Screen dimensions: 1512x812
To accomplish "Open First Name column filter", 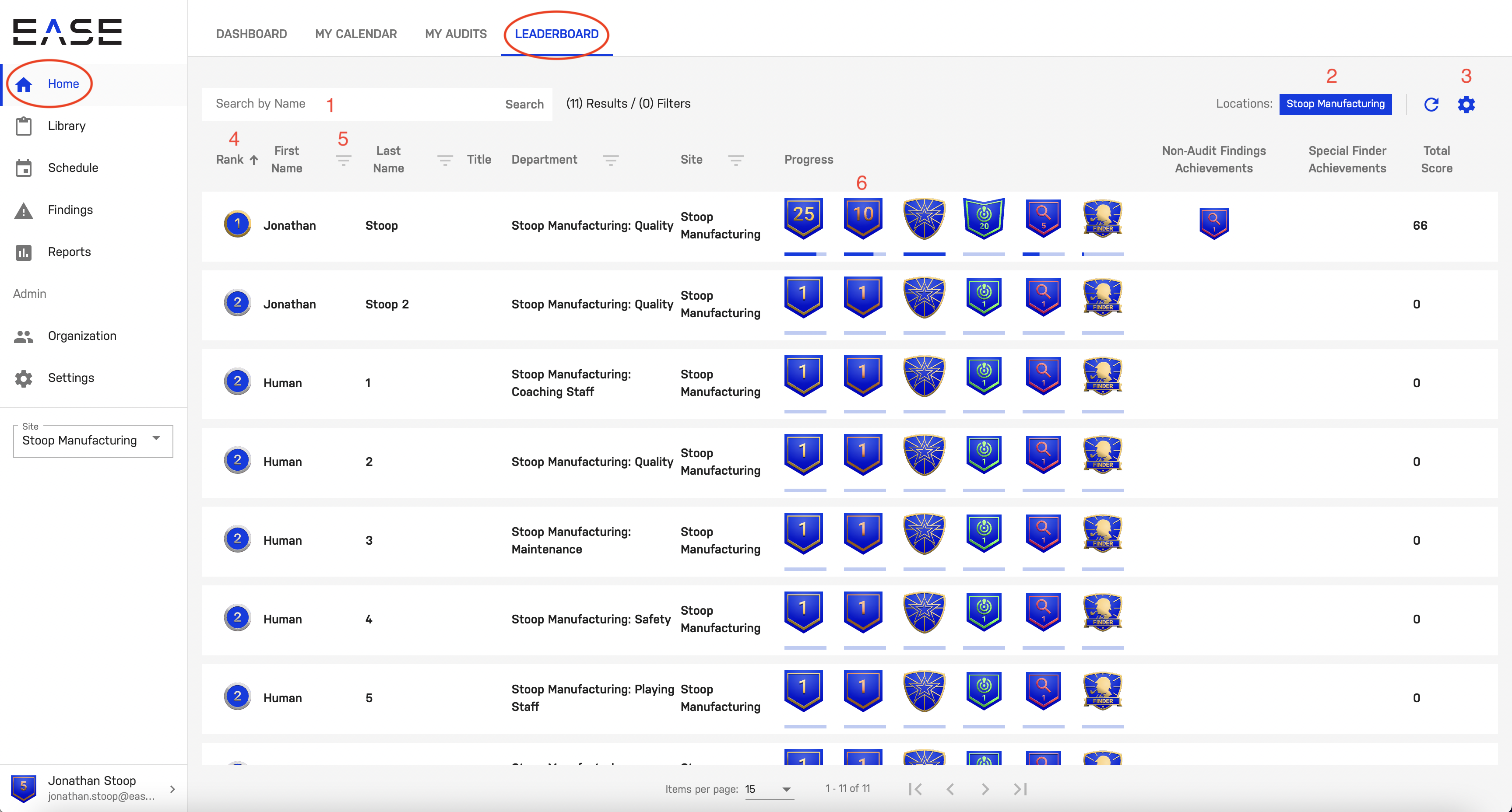I will tap(343, 160).
